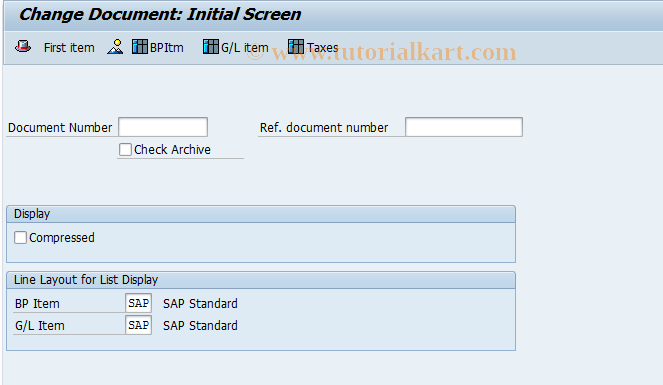663x385 pixels.
Task: Click the Line Layout for List Display header
Action: click(x=261, y=280)
